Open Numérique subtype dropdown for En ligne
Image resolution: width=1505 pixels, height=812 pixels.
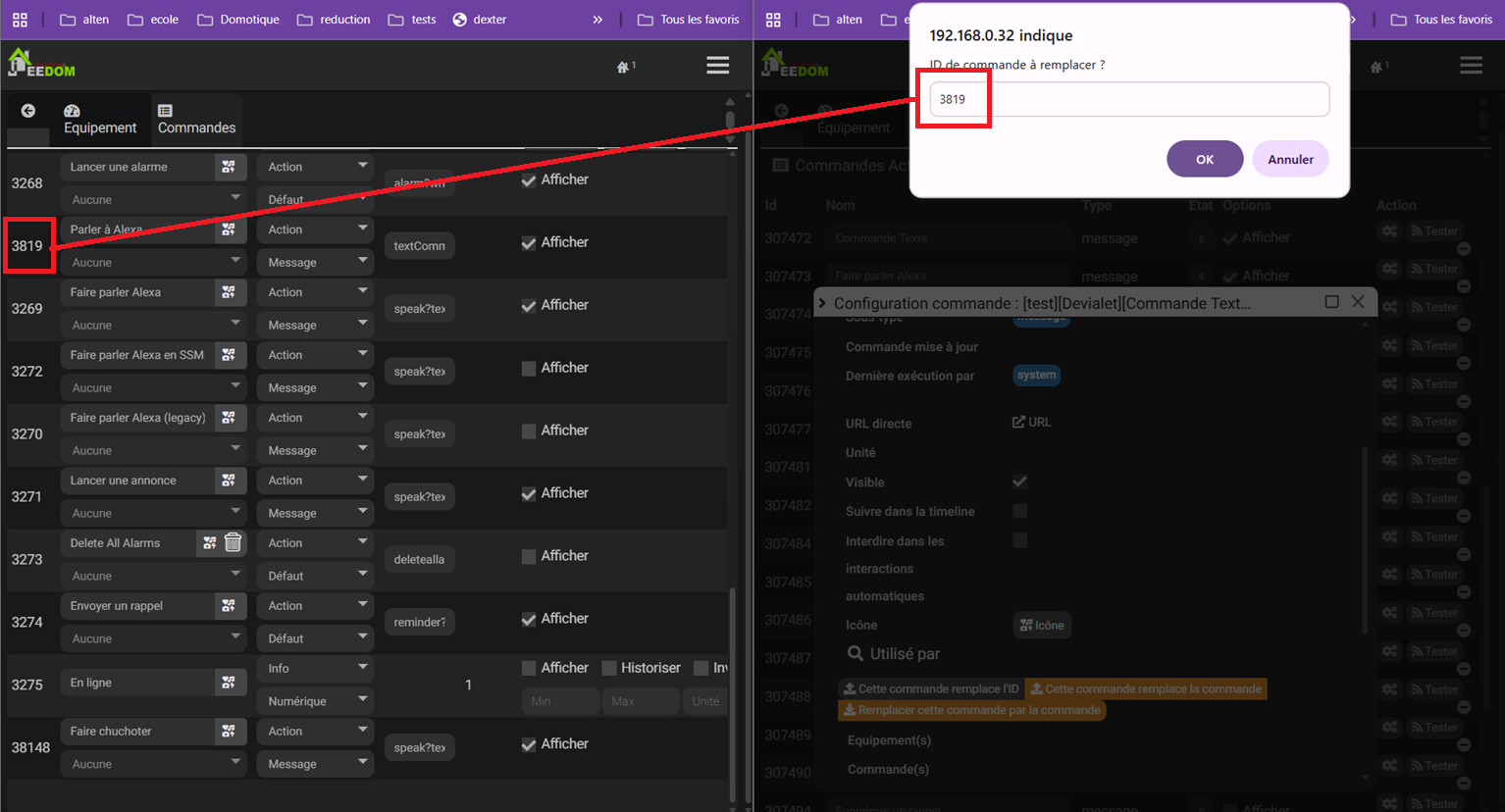click(x=315, y=701)
